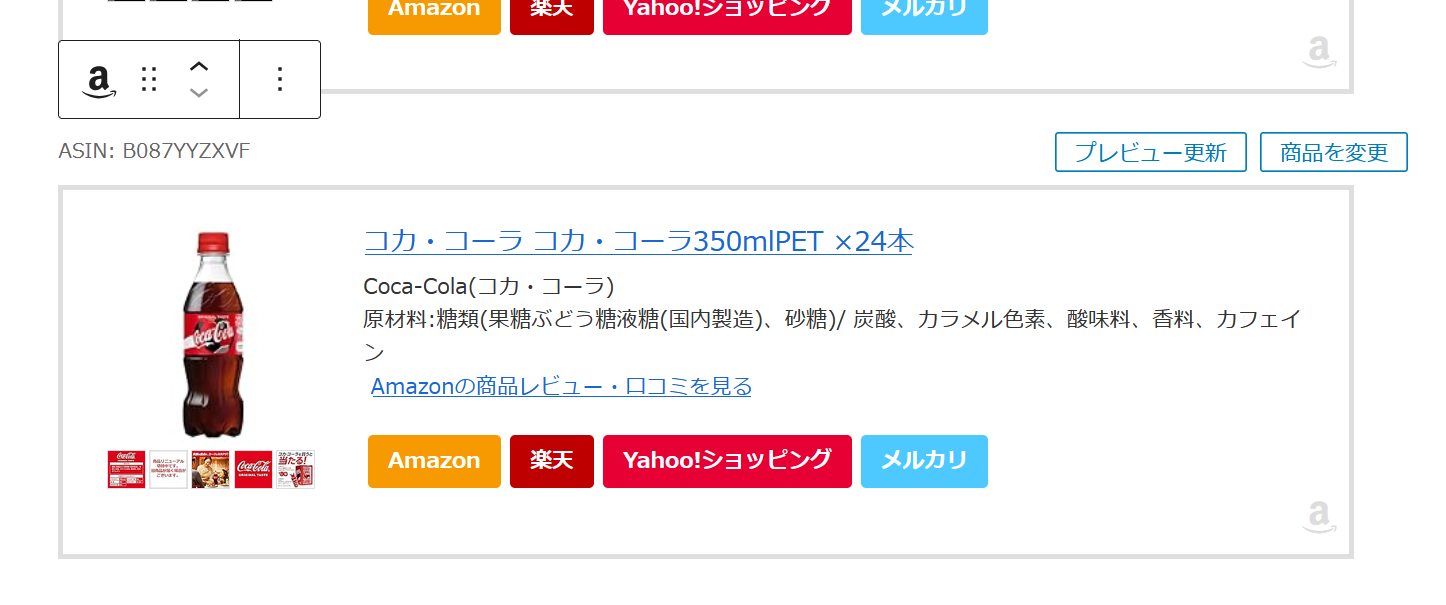
Task: Click the block drag handle icon
Action: point(149,80)
